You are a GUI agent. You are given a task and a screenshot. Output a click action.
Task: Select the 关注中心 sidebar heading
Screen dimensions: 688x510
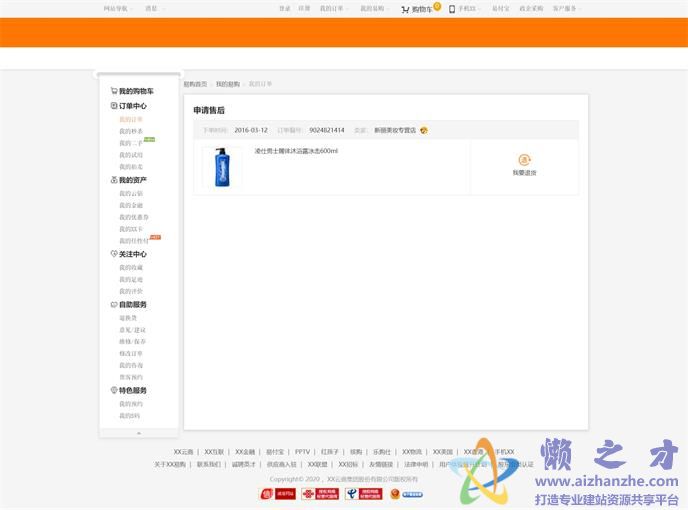point(133,254)
